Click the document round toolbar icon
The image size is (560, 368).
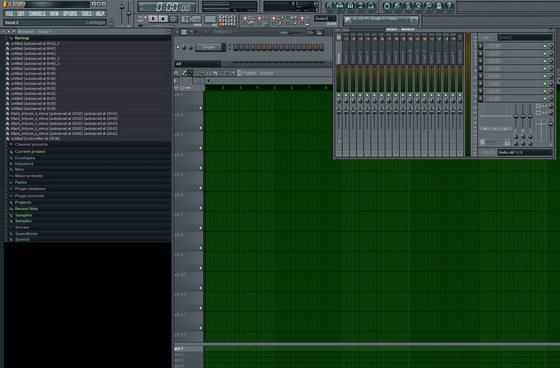tap(439, 6)
